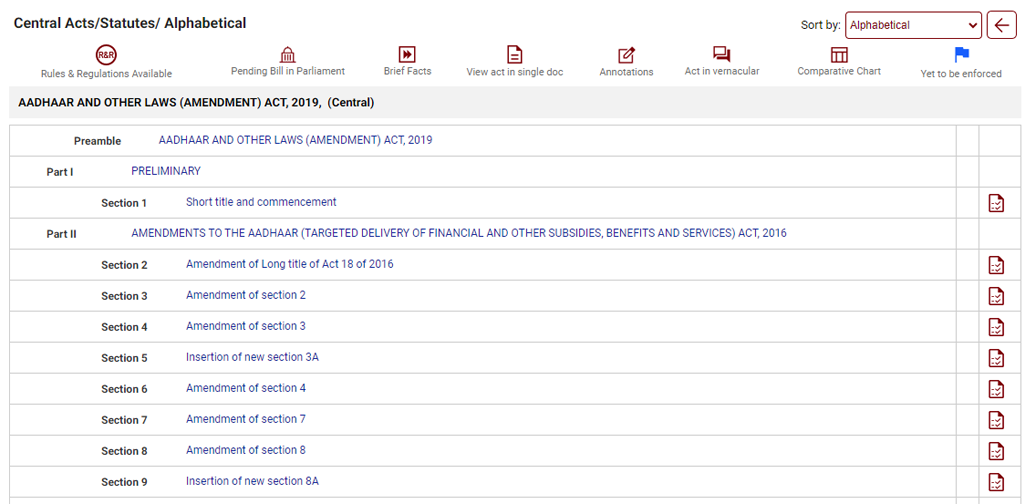Click the Act in vernacular icon

721,54
